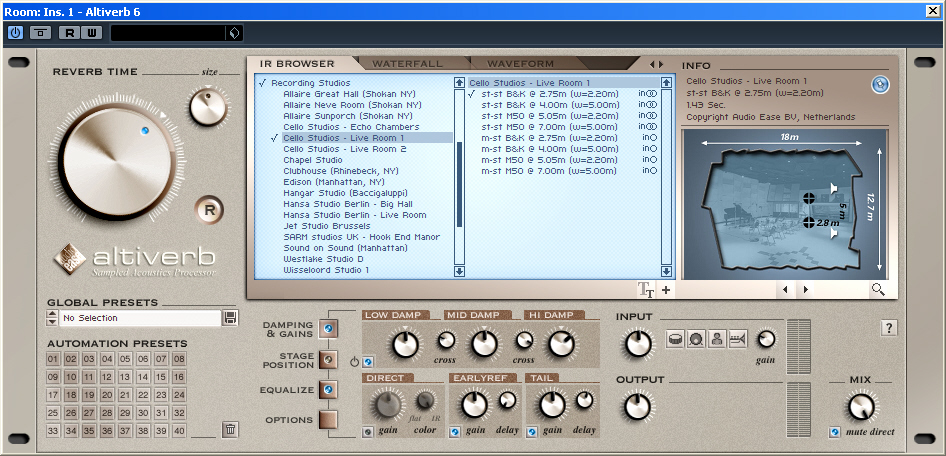Click the Input level knob
The image size is (946, 456).
point(638,345)
